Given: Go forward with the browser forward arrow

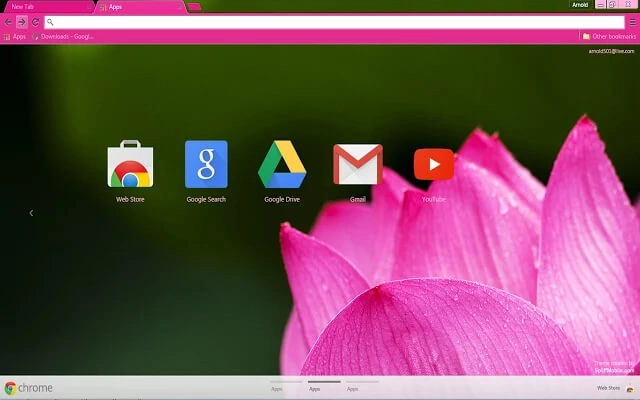Looking at the screenshot, I should (x=22, y=22).
